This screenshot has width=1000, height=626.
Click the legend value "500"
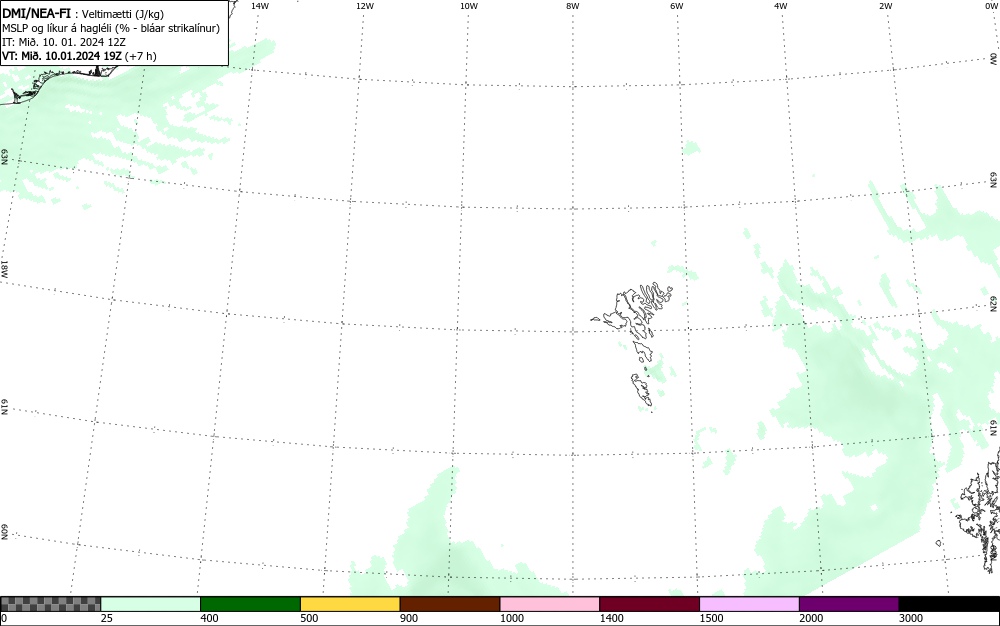[x=309, y=618]
